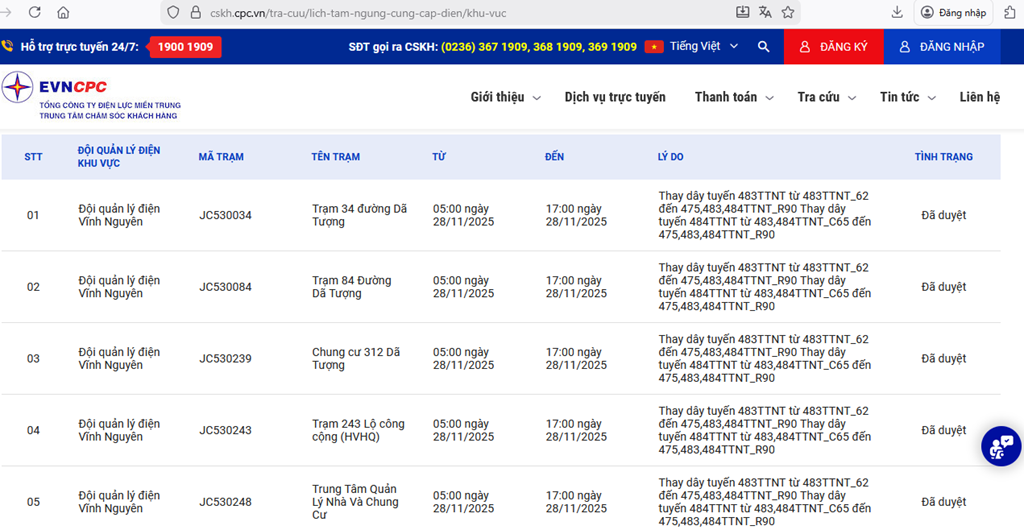
Task: Click the red ĐĂNG KÝ button
Action: coord(833,47)
